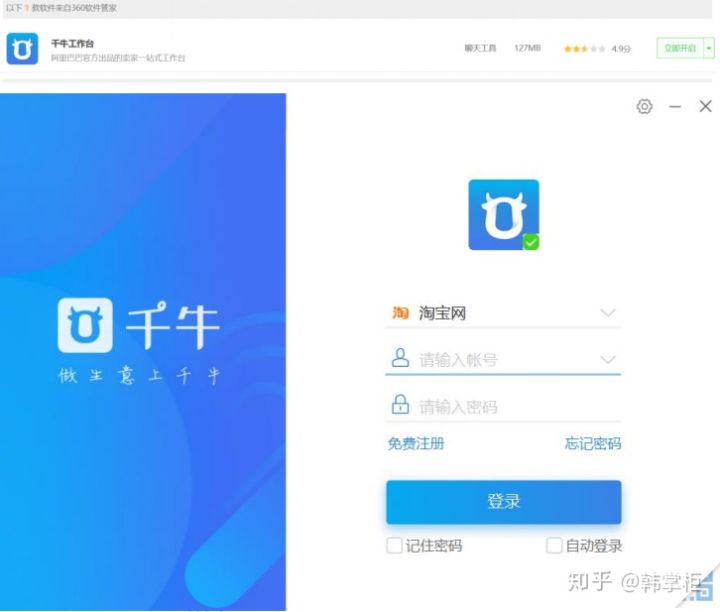Image resolution: width=720 pixels, height=612 pixels.
Task: Enable the 记住密码 checkbox
Action: (394, 545)
